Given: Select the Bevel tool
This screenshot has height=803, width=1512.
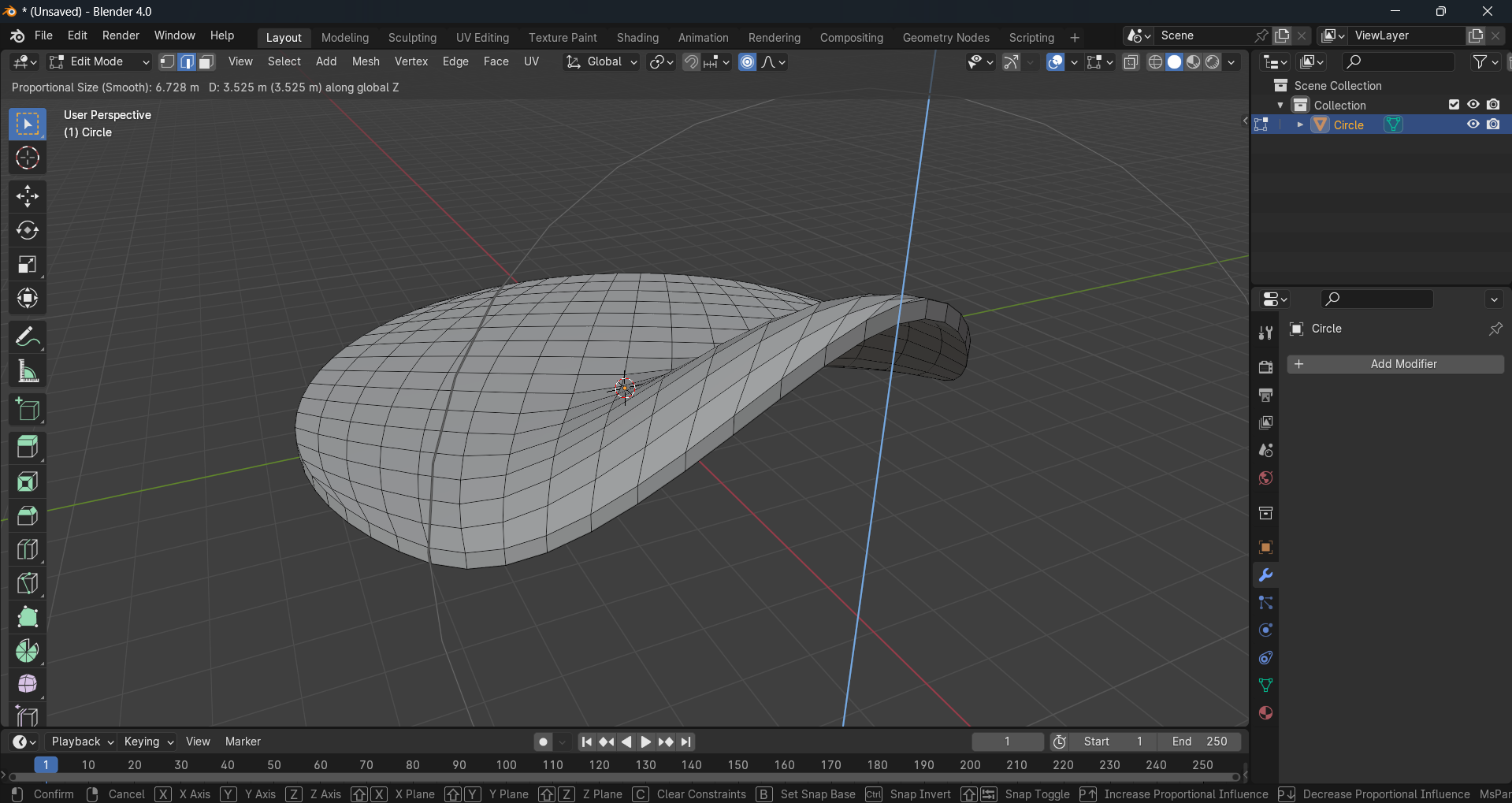Looking at the screenshot, I should click(28, 515).
